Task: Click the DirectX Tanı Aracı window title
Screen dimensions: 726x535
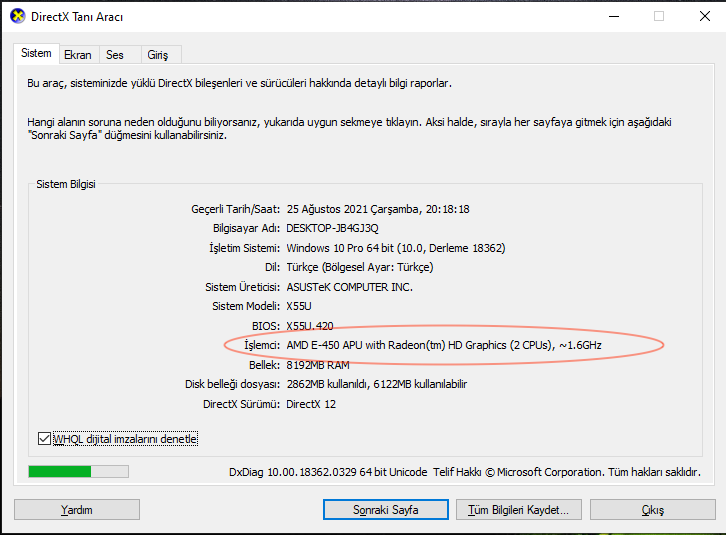Action: pos(77,17)
